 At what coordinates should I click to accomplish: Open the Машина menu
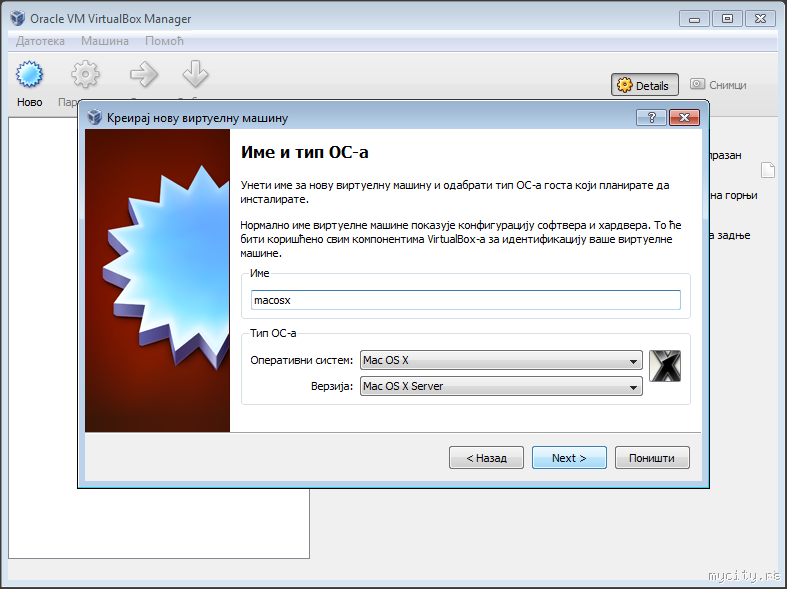coord(105,41)
